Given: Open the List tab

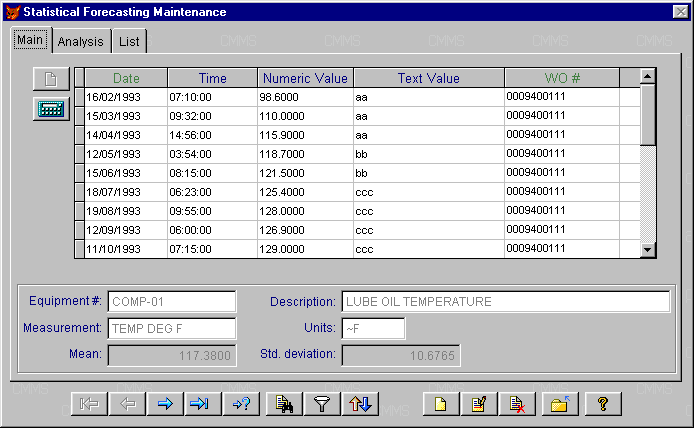Looking at the screenshot, I should [129, 42].
